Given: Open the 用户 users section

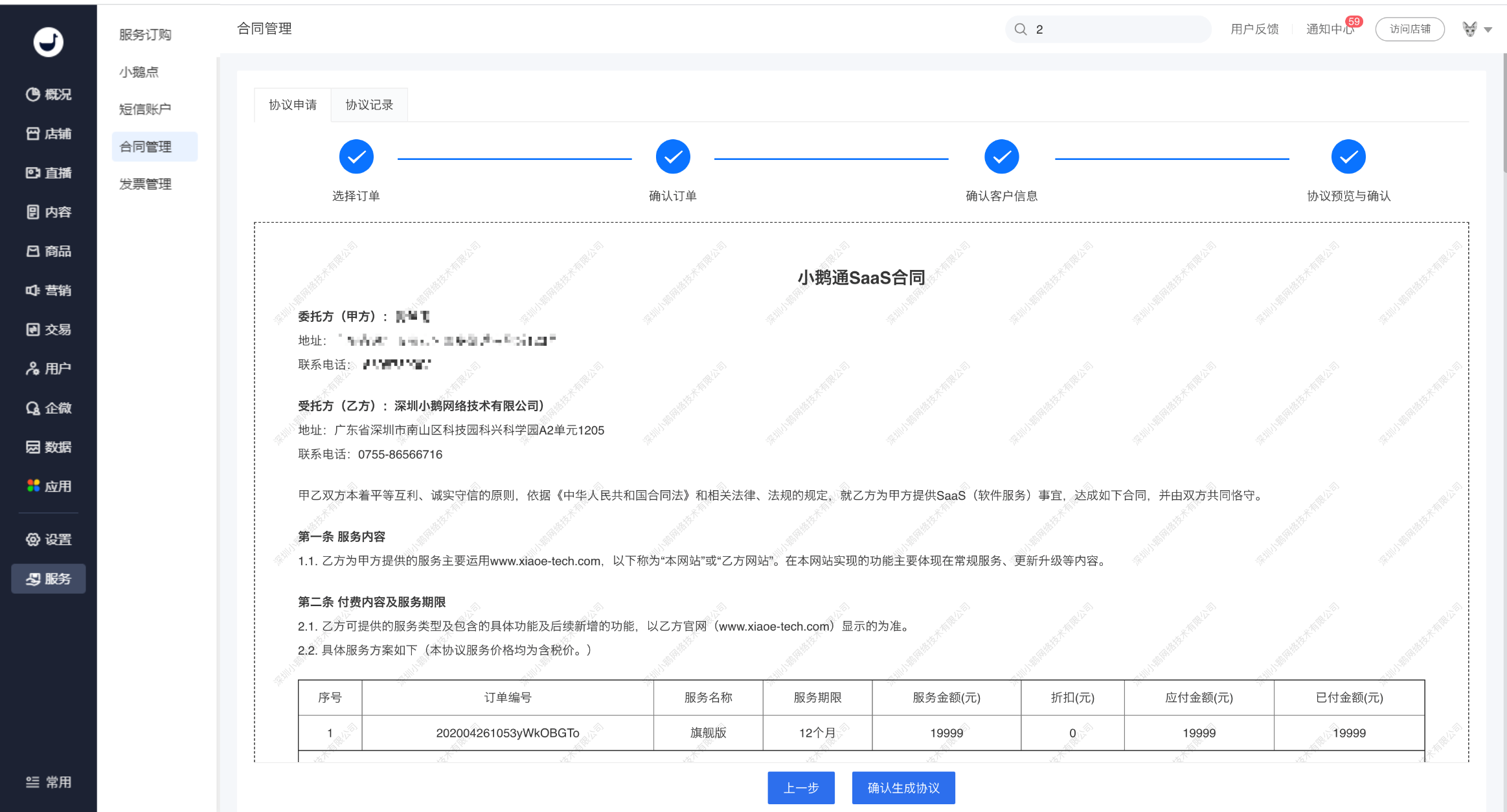Looking at the screenshot, I should tap(49, 369).
